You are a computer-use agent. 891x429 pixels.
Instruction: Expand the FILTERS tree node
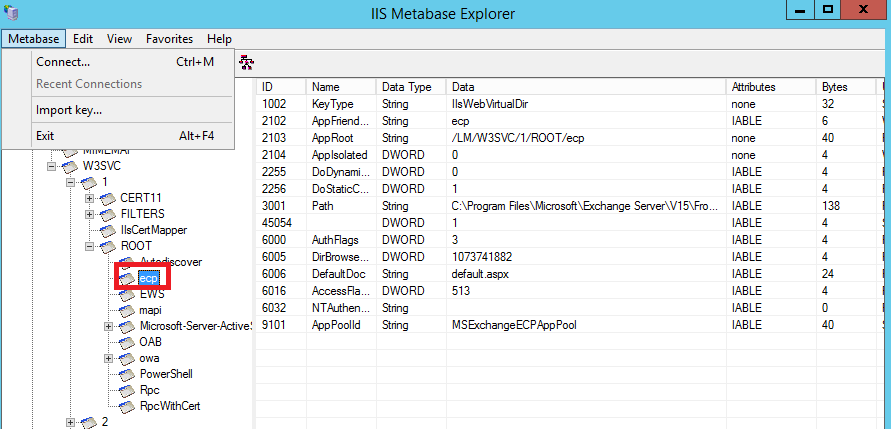[x=90, y=214]
